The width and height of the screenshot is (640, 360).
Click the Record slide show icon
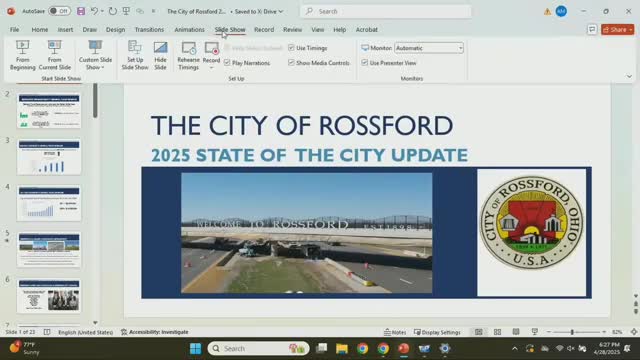(211, 49)
